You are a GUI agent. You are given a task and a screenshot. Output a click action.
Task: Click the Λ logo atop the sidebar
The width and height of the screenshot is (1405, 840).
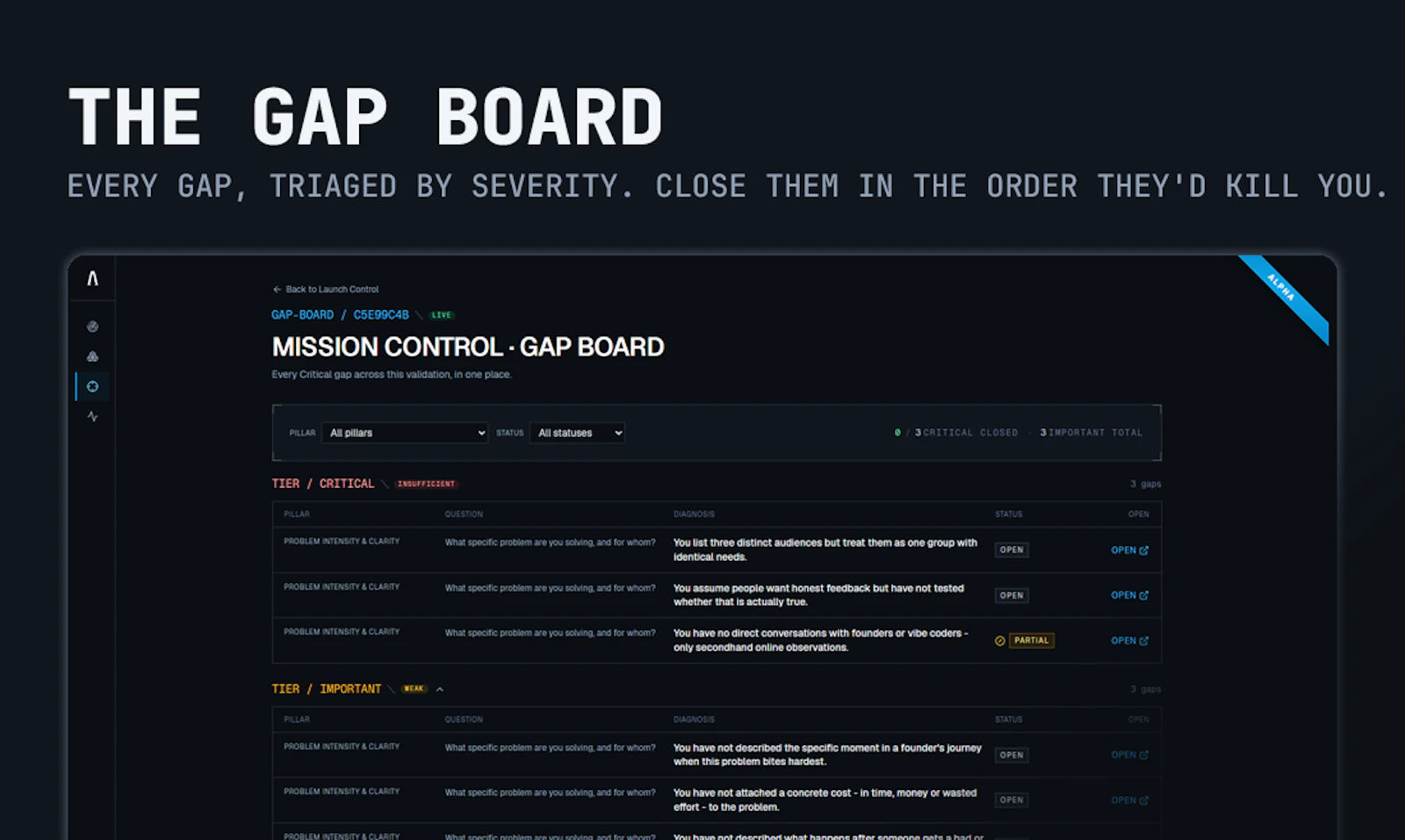(92, 278)
